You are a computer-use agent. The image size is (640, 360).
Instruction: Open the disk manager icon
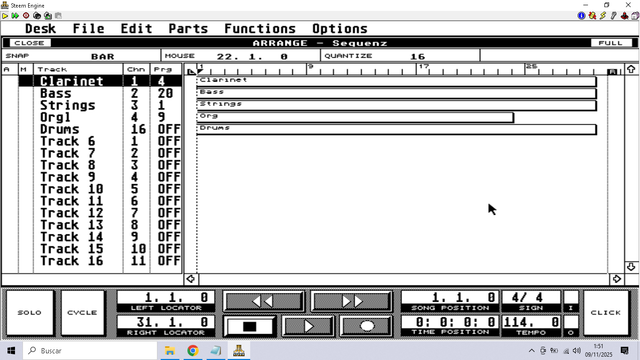tap(635, 16)
